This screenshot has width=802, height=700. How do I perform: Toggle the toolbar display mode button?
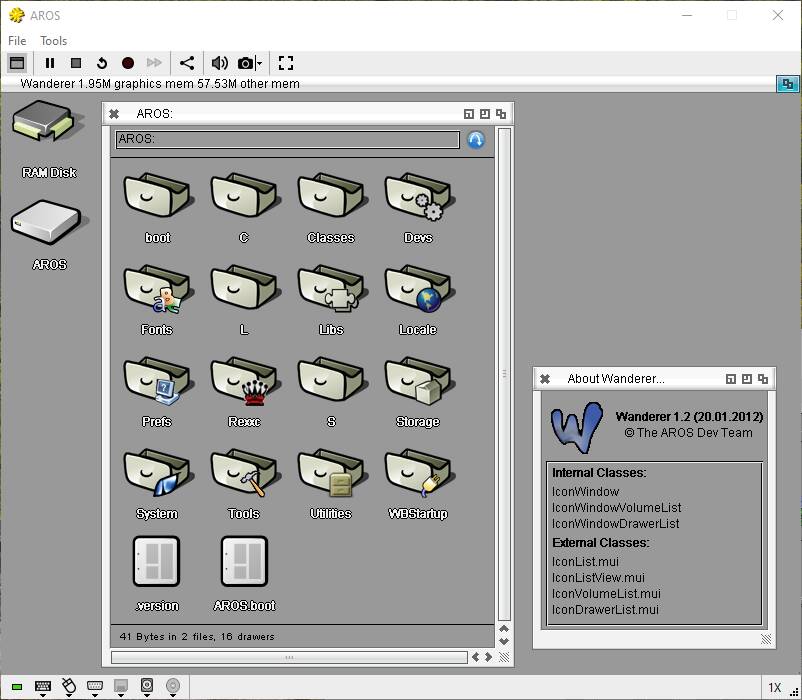pos(16,63)
